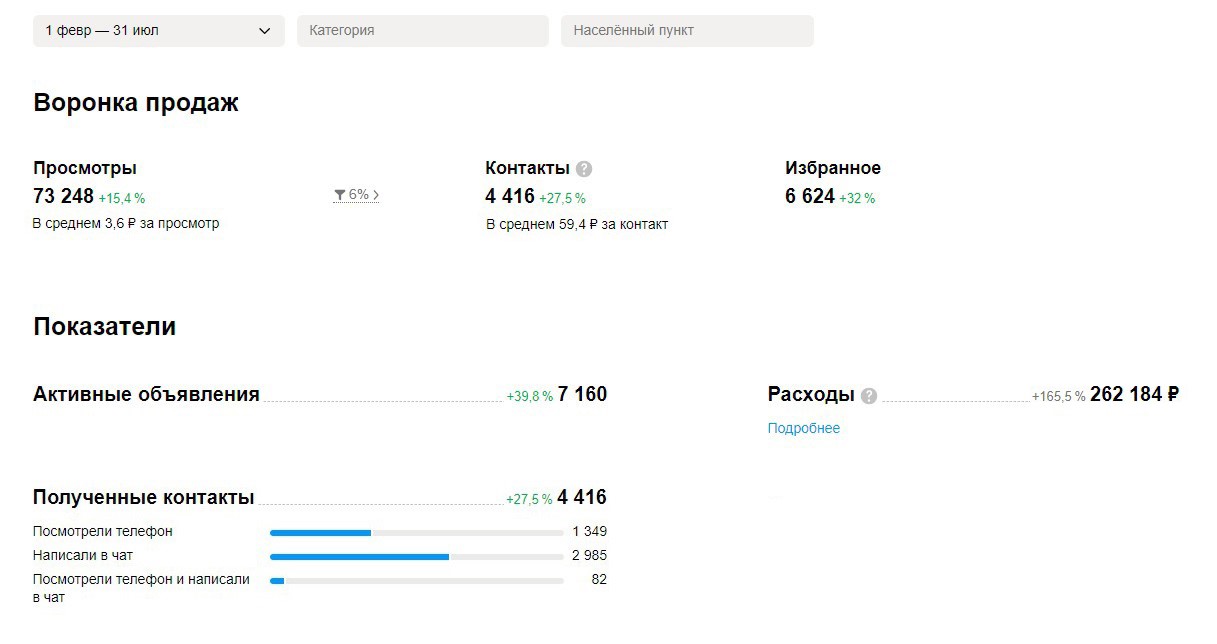The height and width of the screenshot is (644, 1217).
Task: Click the funnel icon by 6% conversion
Action: [340, 195]
